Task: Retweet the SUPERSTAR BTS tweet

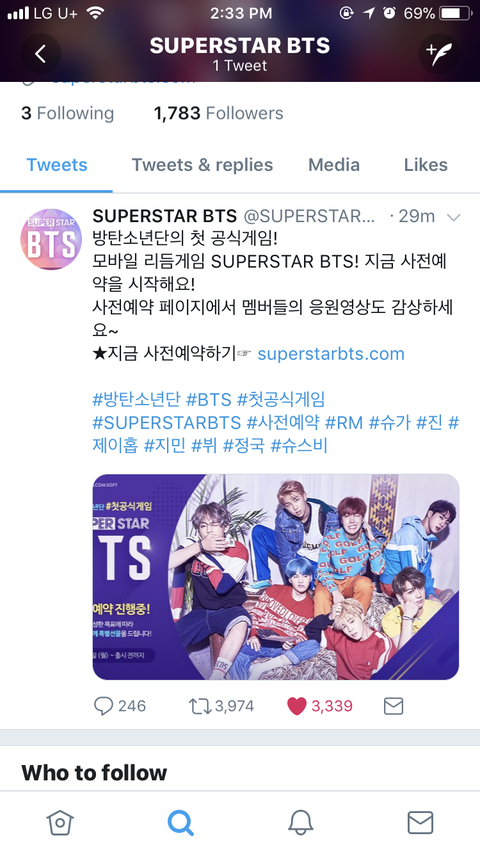Action: click(x=200, y=706)
